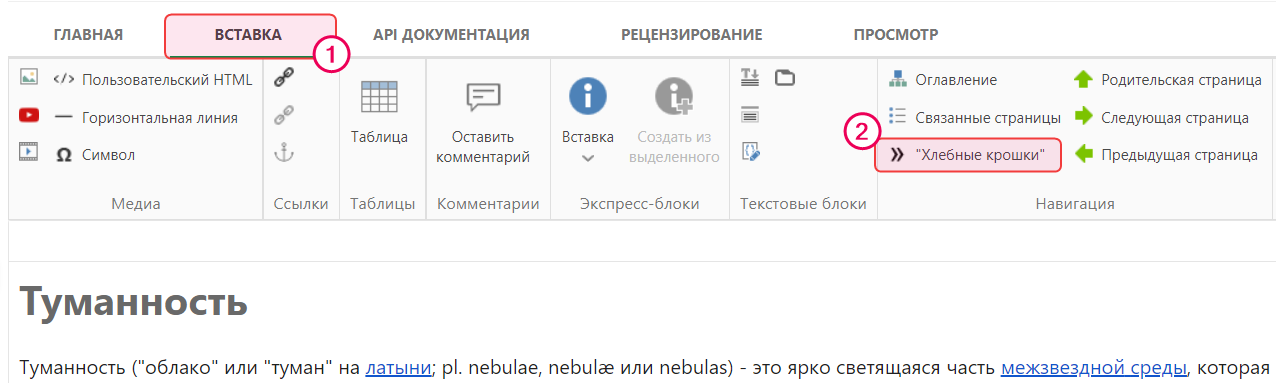
Task: Insert an anchor with anchor icon
Action: click(x=284, y=153)
